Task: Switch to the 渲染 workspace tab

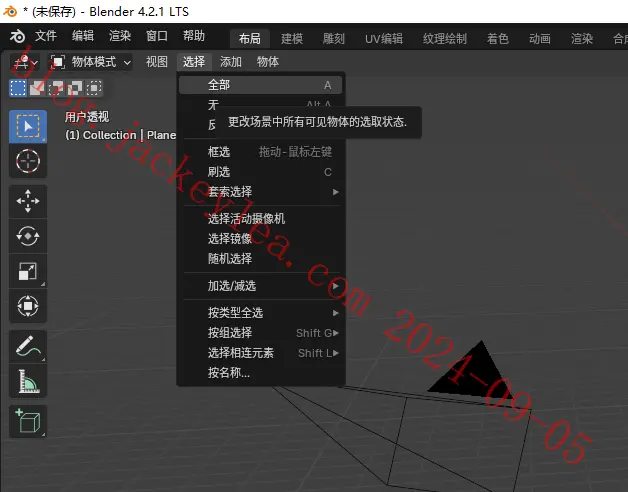Action: (x=582, y=39)
